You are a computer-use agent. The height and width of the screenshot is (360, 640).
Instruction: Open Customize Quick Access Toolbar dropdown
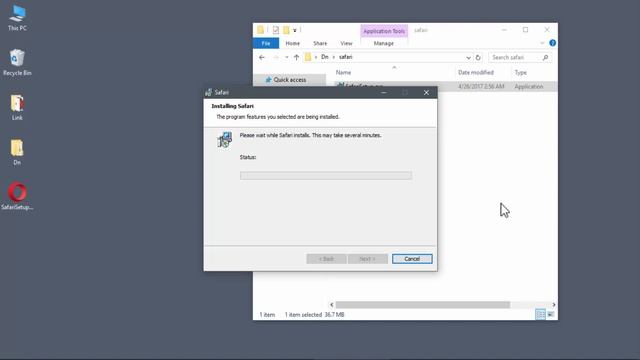295,30
